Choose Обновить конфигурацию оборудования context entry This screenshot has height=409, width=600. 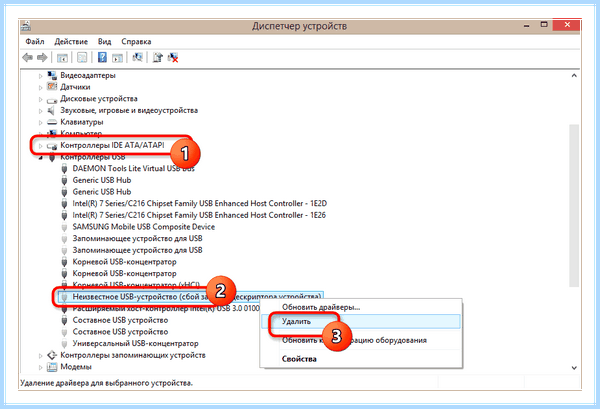354,340
